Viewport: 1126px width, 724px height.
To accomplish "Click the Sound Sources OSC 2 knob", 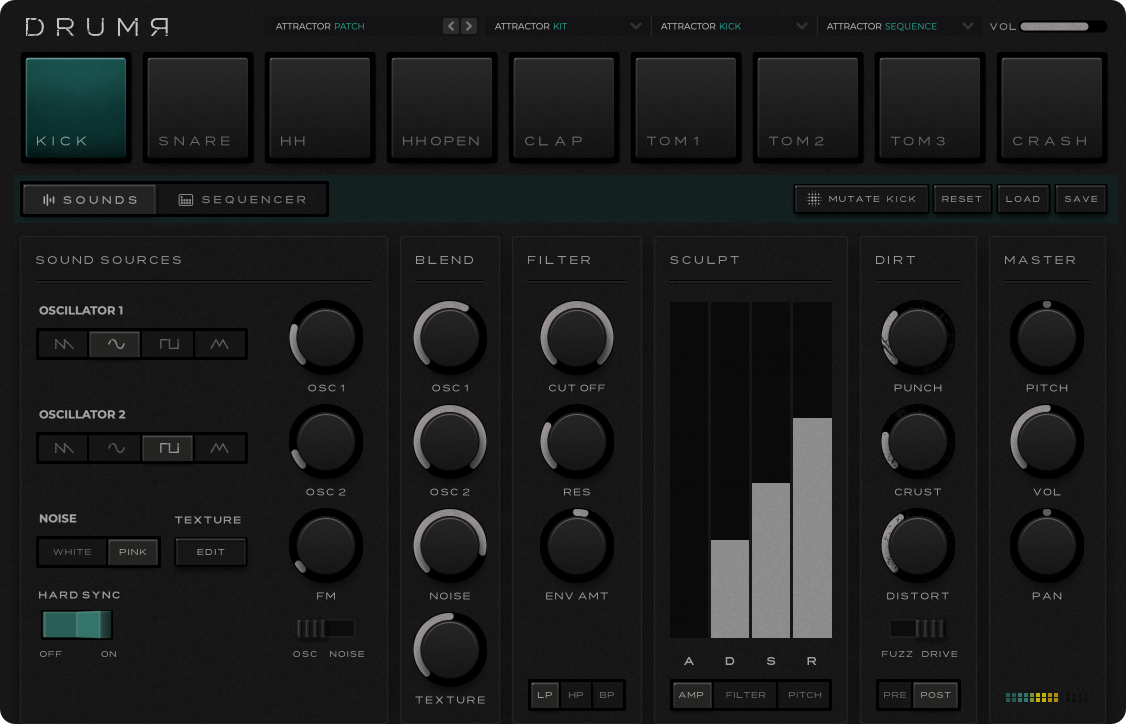I will pyautogui.click(x=326, y=442).
